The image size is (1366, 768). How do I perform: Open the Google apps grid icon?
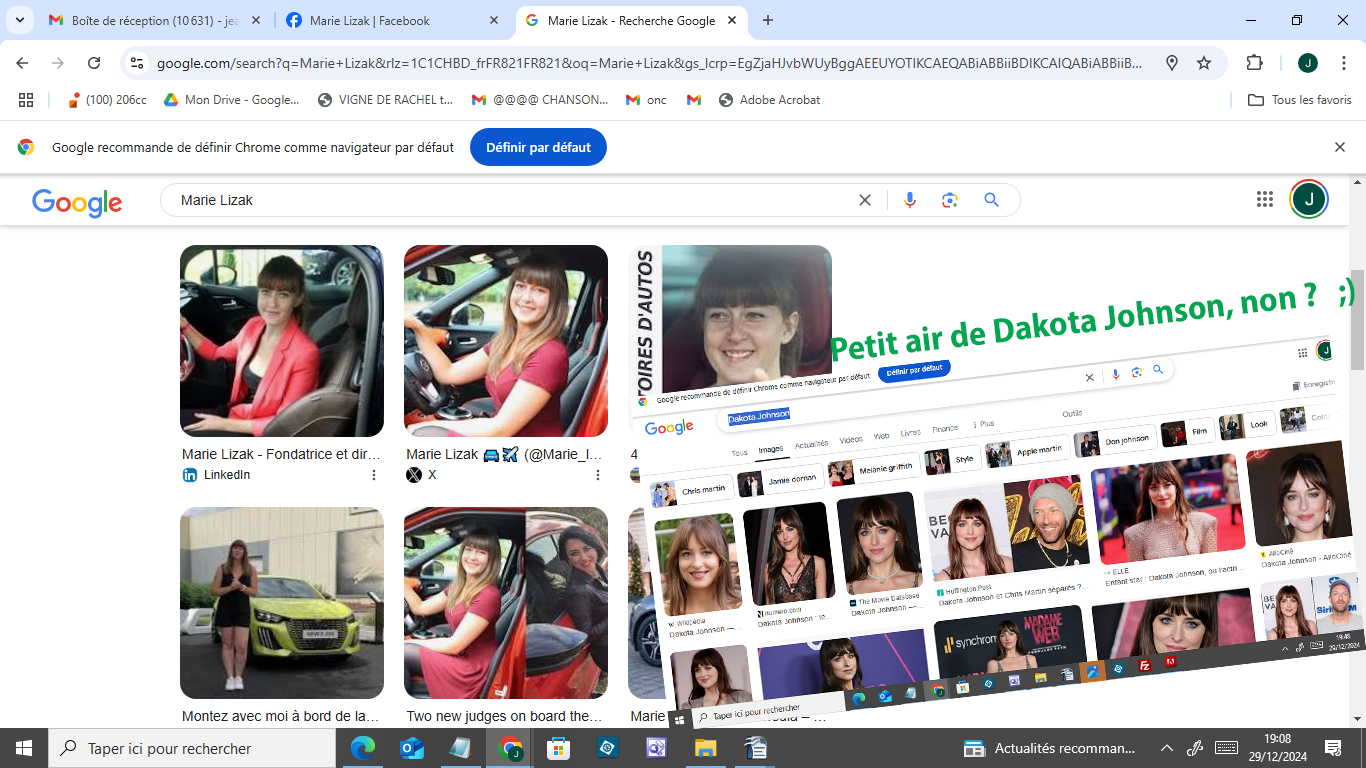(x=1265, y=199)
